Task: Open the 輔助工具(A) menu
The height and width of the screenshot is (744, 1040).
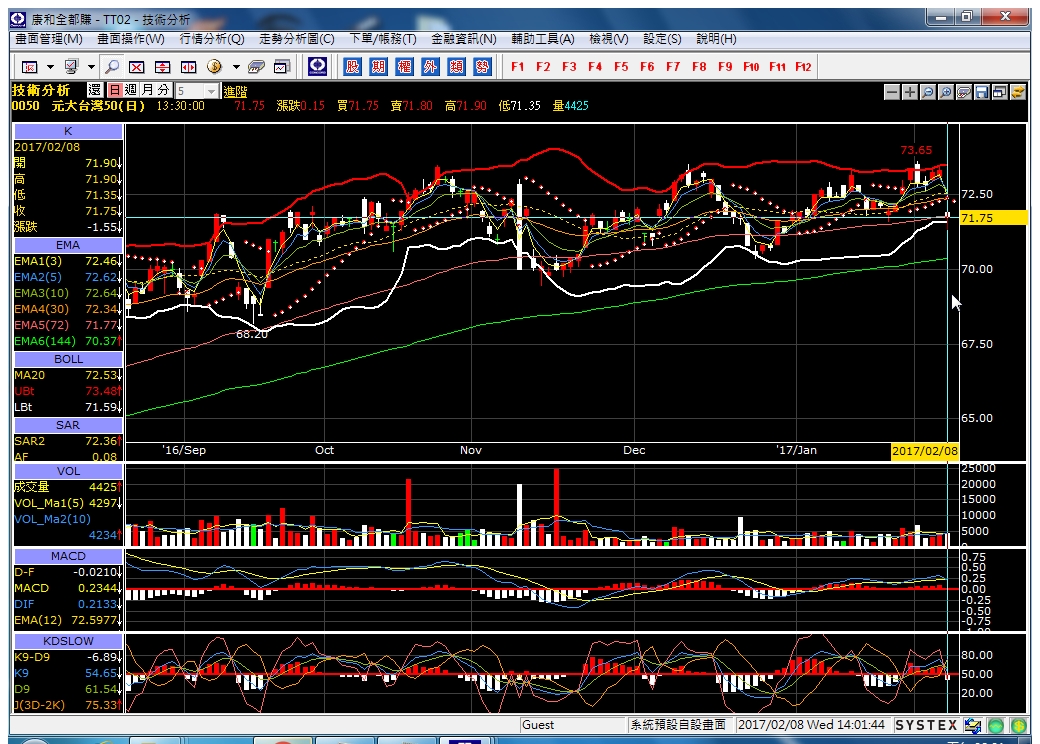Action: [x=543, y=39]
